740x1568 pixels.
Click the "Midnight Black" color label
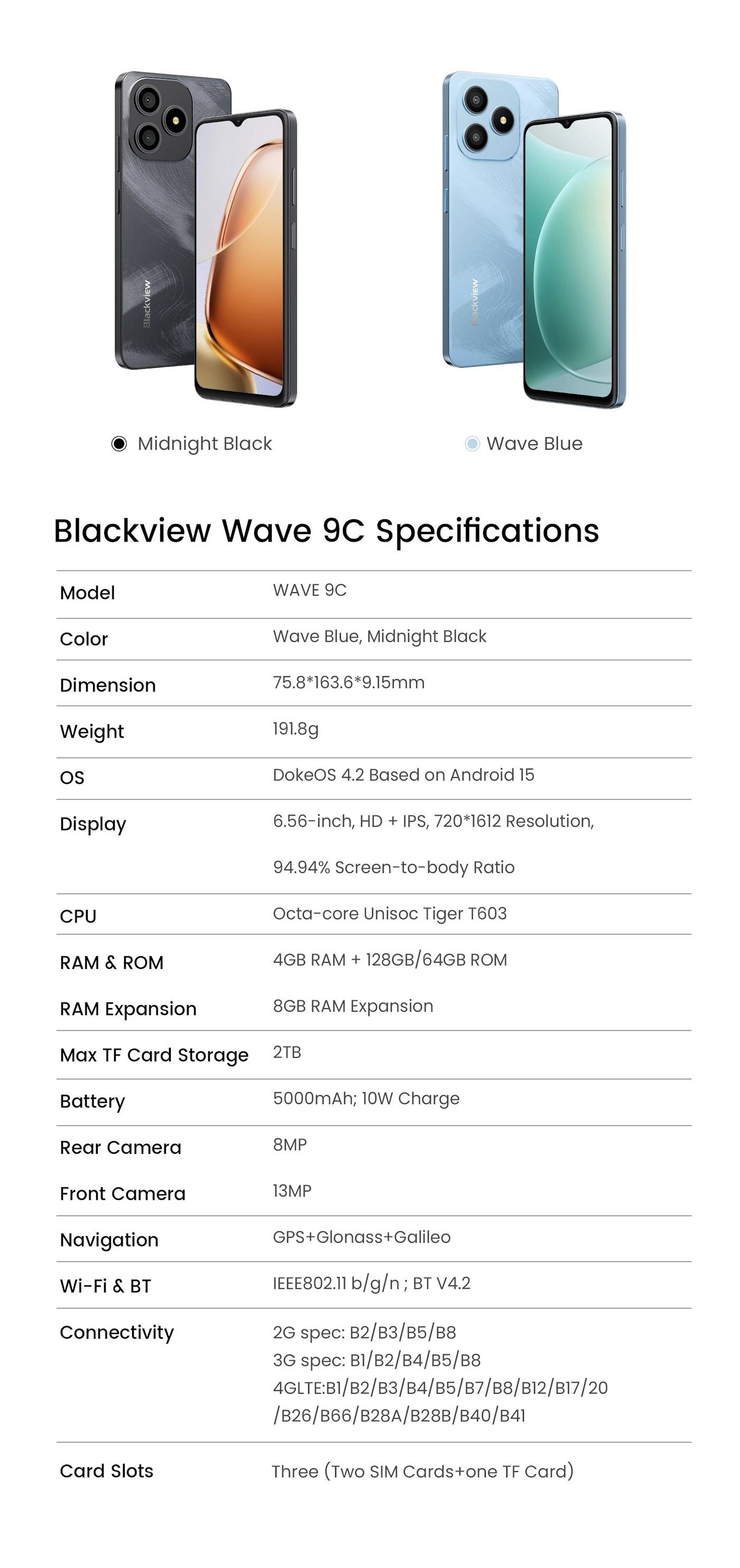coord(205,444)
